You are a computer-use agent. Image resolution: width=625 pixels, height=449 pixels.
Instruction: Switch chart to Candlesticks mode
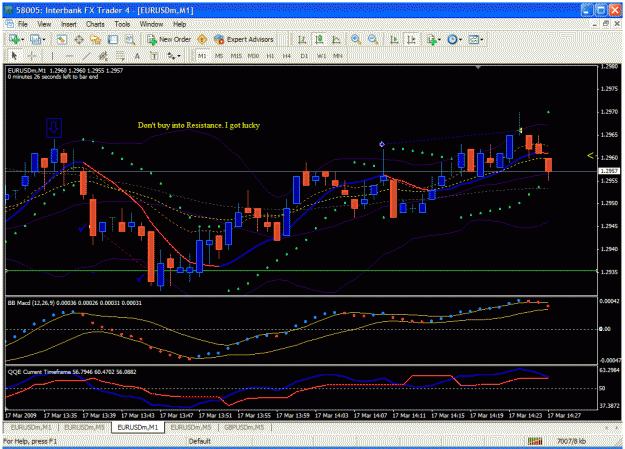coord(319,39)
